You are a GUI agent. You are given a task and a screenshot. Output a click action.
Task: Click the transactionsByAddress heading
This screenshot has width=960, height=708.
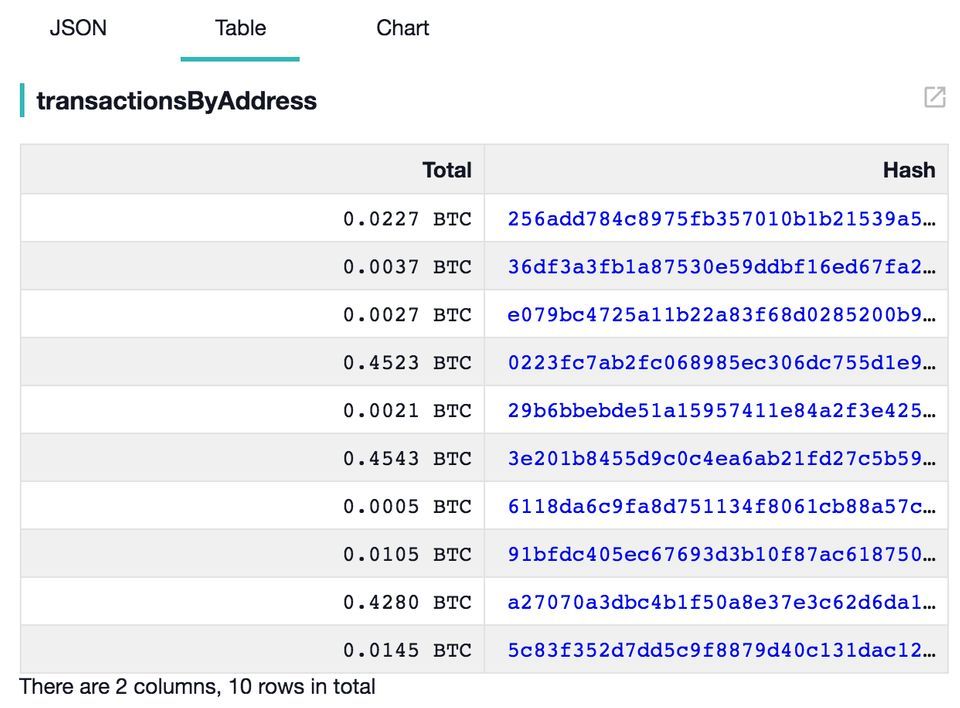(x=176, y=101)
